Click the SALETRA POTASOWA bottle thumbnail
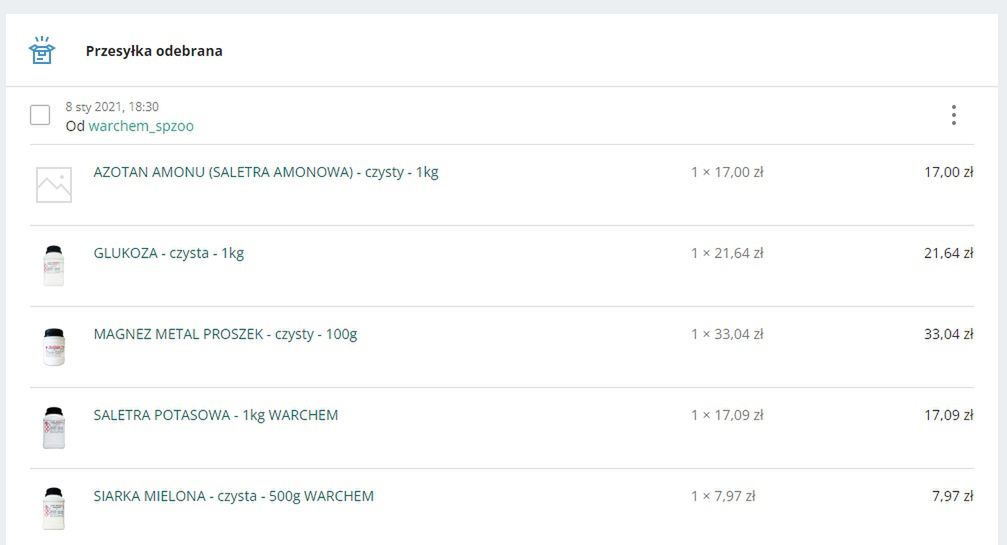Viewport: 1007px width, 545px height. [x=53, y=428]
